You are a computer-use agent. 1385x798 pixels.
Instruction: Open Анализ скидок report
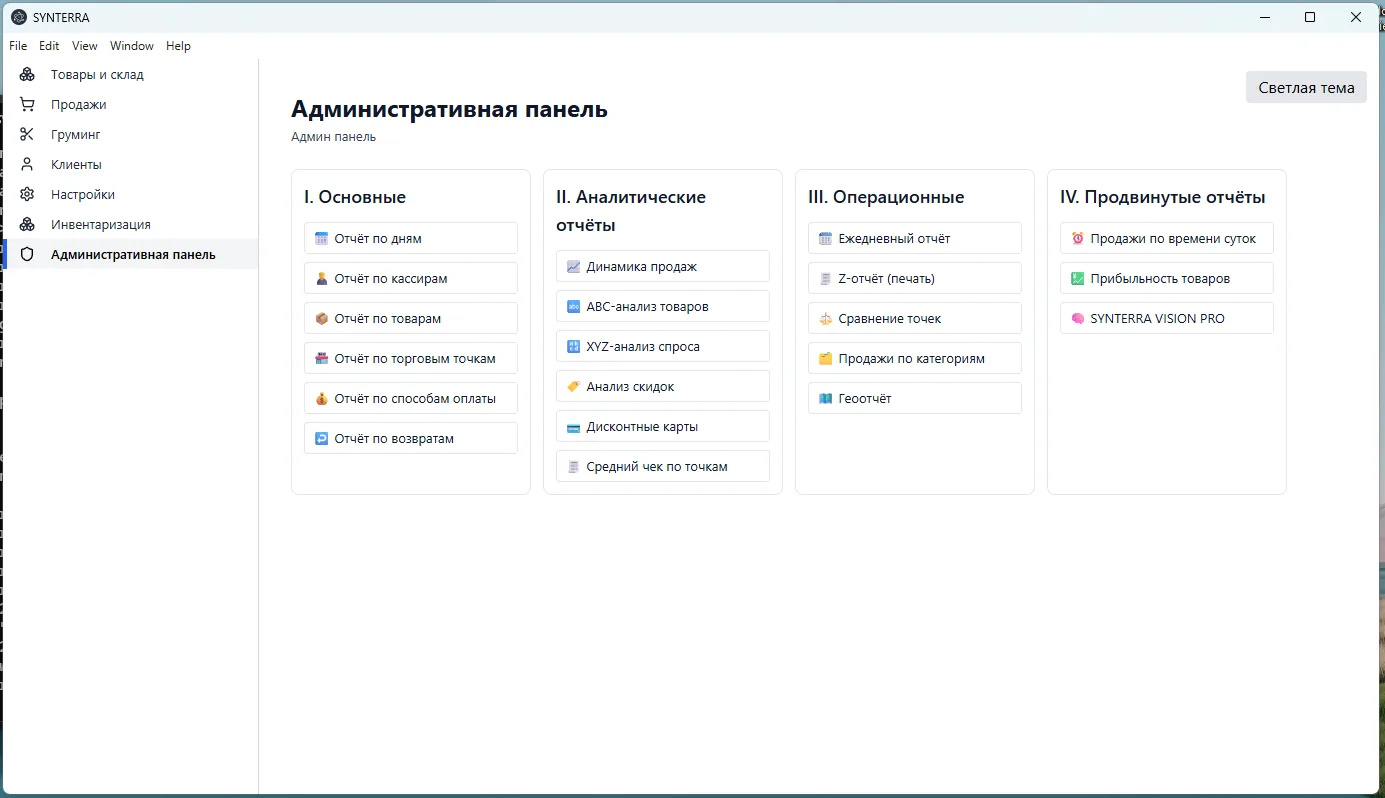(x=663, y=386)
